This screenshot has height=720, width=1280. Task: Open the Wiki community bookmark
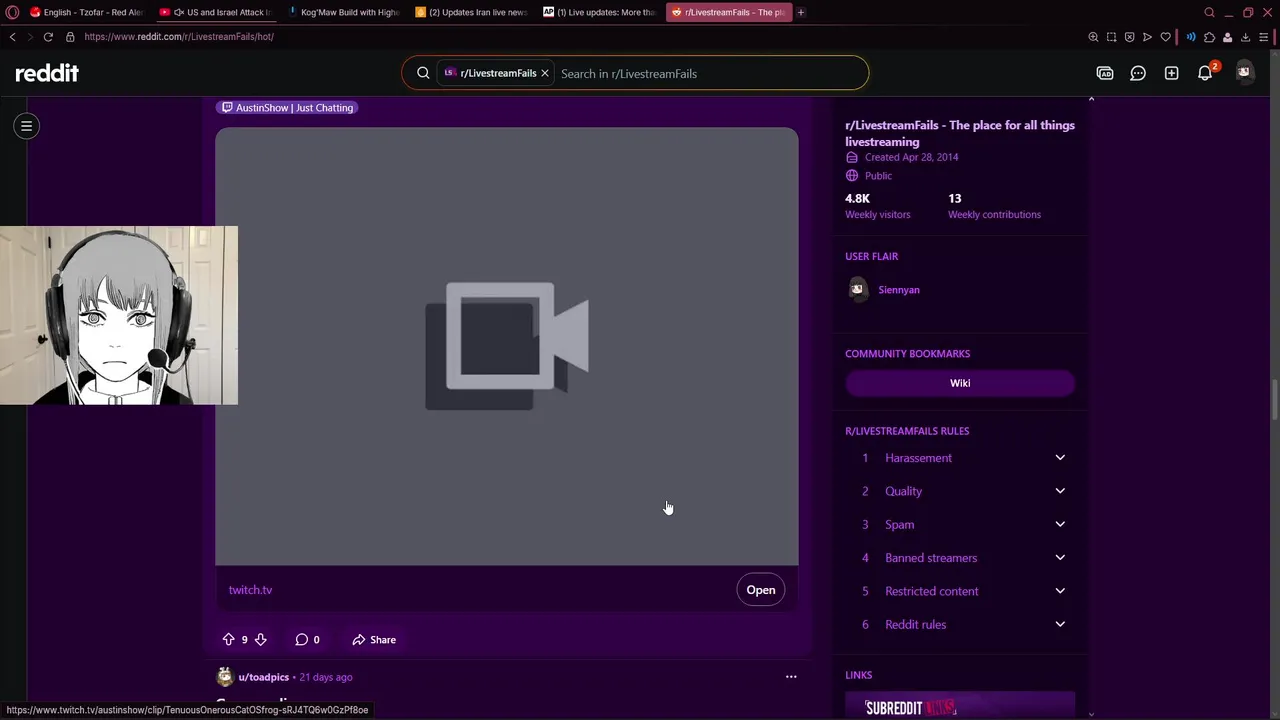point(960,383)
